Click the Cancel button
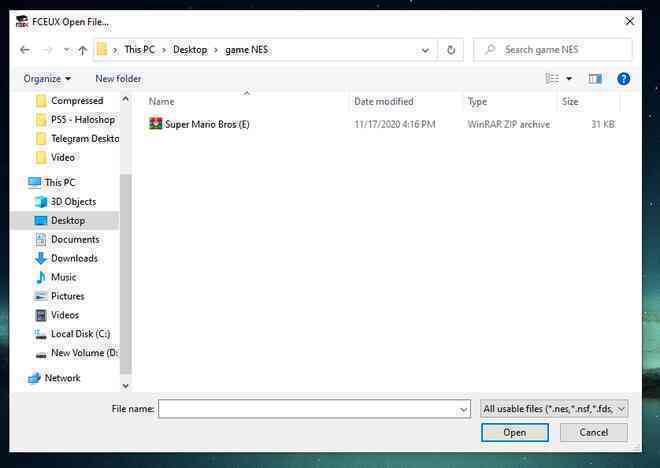 pyautogui.click(x=593, y=433)
